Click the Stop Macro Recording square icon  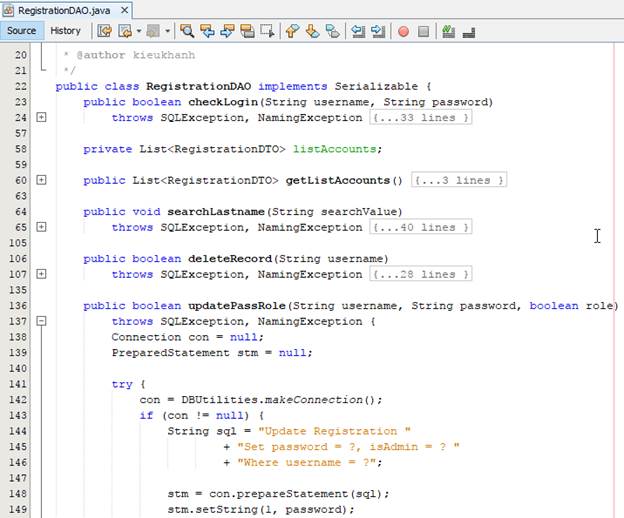[423, 31]
